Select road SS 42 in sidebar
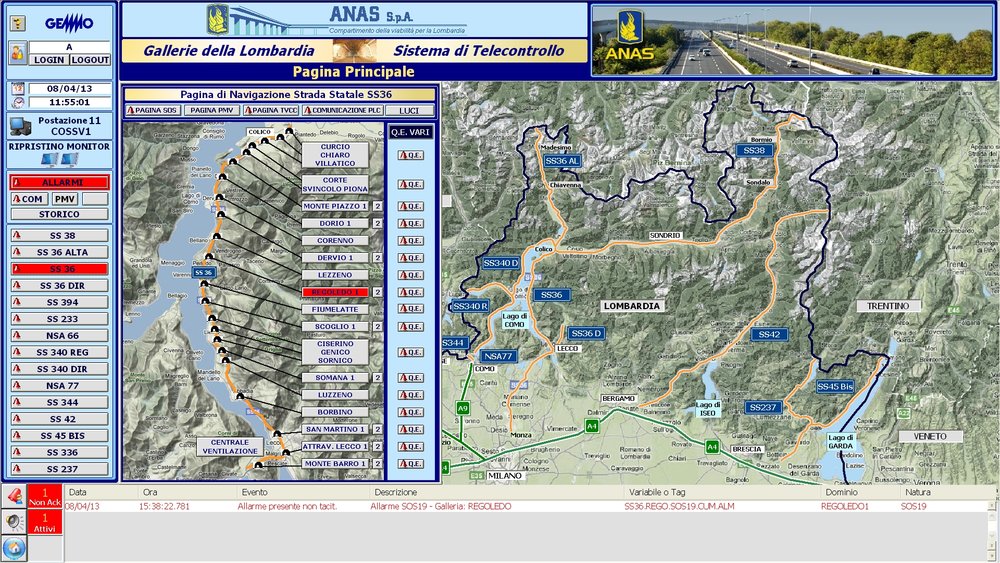The width and height of the screenshot is (1000, 563). 59,419
